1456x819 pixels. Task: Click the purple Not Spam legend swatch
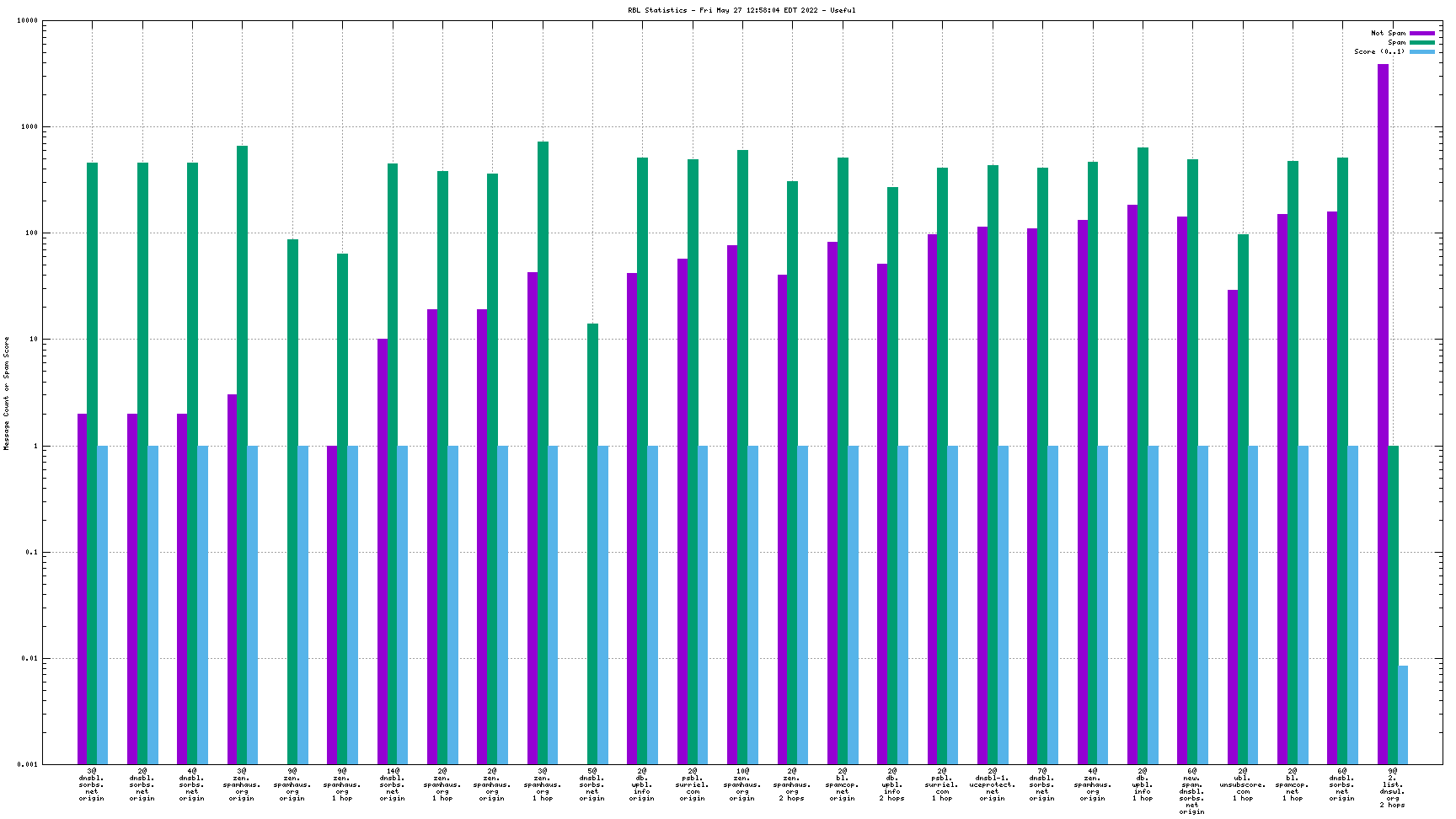[x=1421, y=34]
